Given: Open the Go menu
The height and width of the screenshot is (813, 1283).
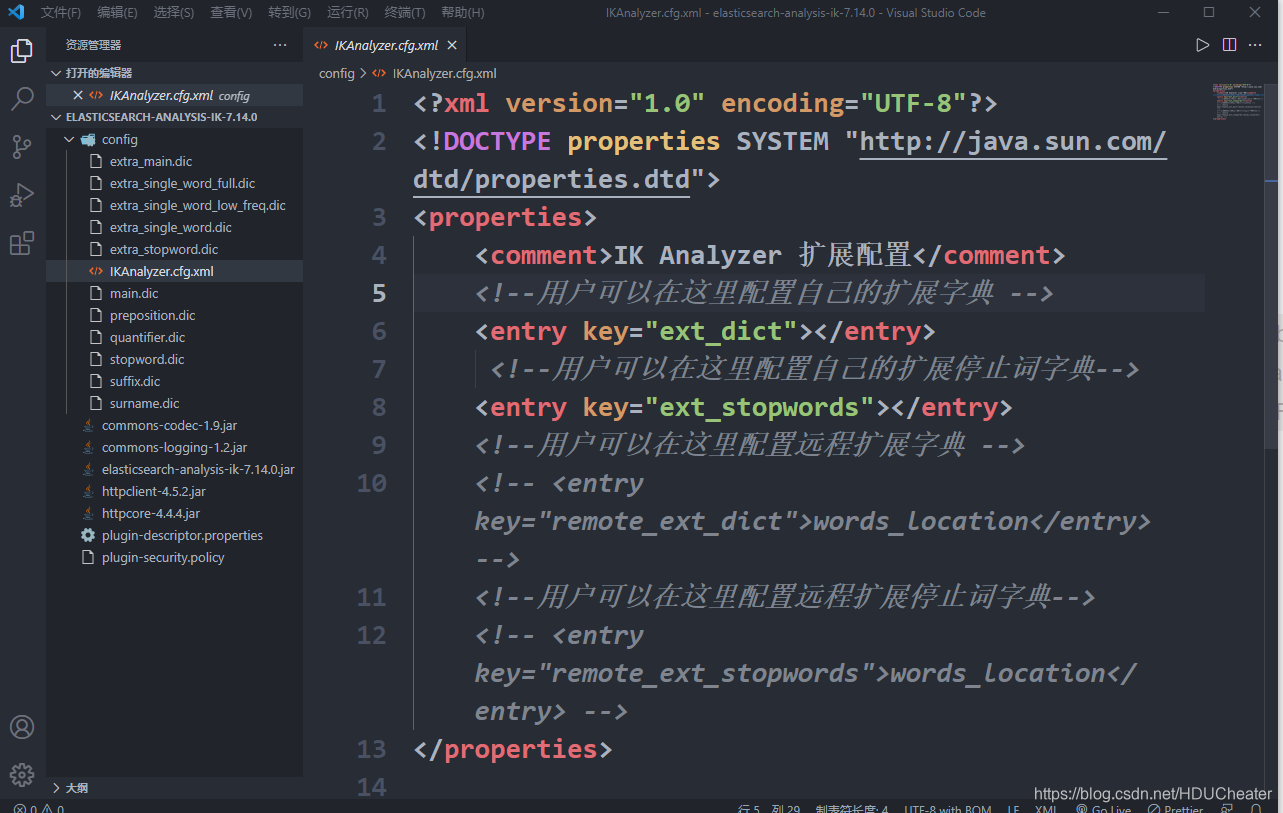Looking at the screenshot, I should click(290, 13).
